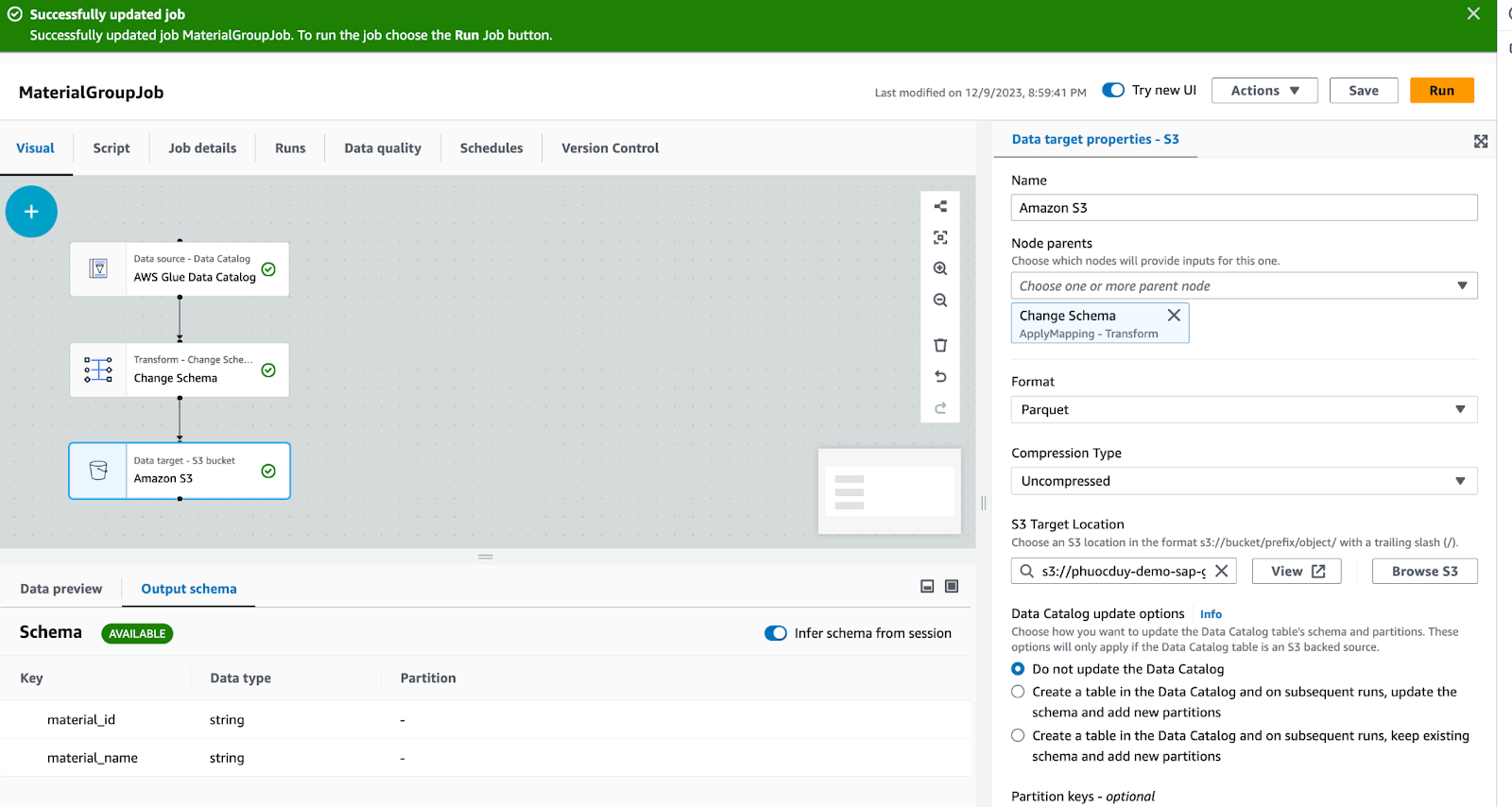Viewport: 1512px width, 807px height.
Task: Click the View S3 location button
Action: tap(1297, 571)
